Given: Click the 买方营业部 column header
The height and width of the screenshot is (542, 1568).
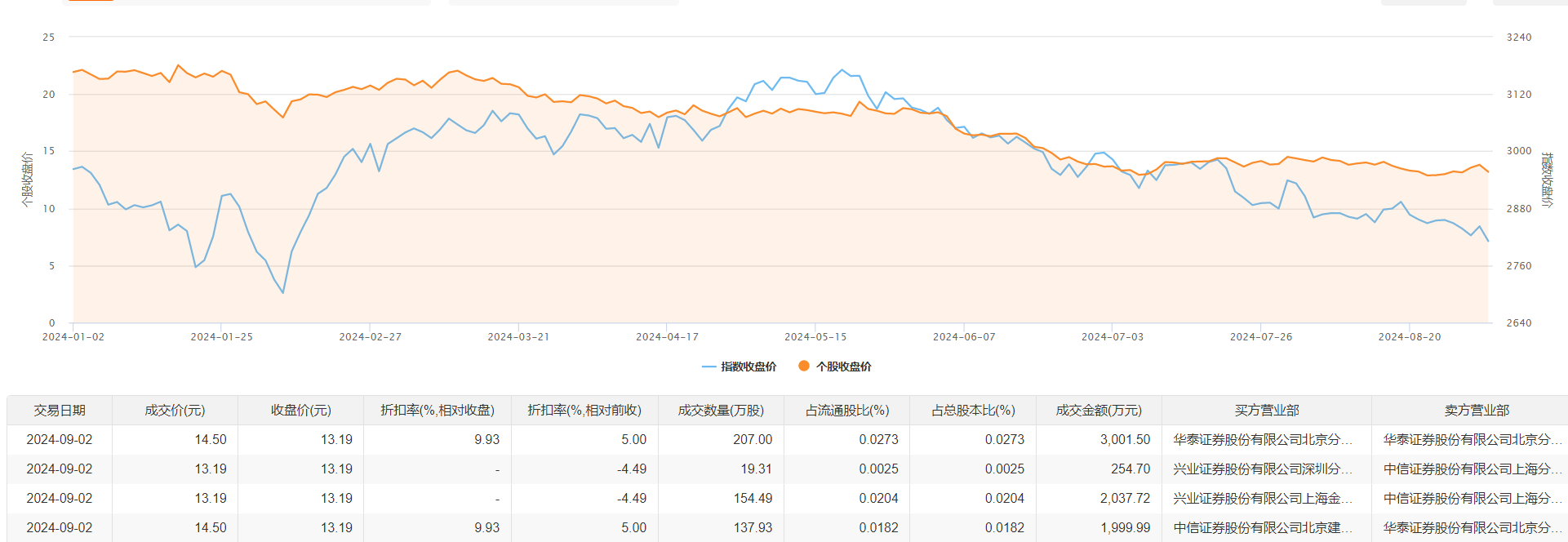Looking at the screenshot, I should coord(1266,411).
